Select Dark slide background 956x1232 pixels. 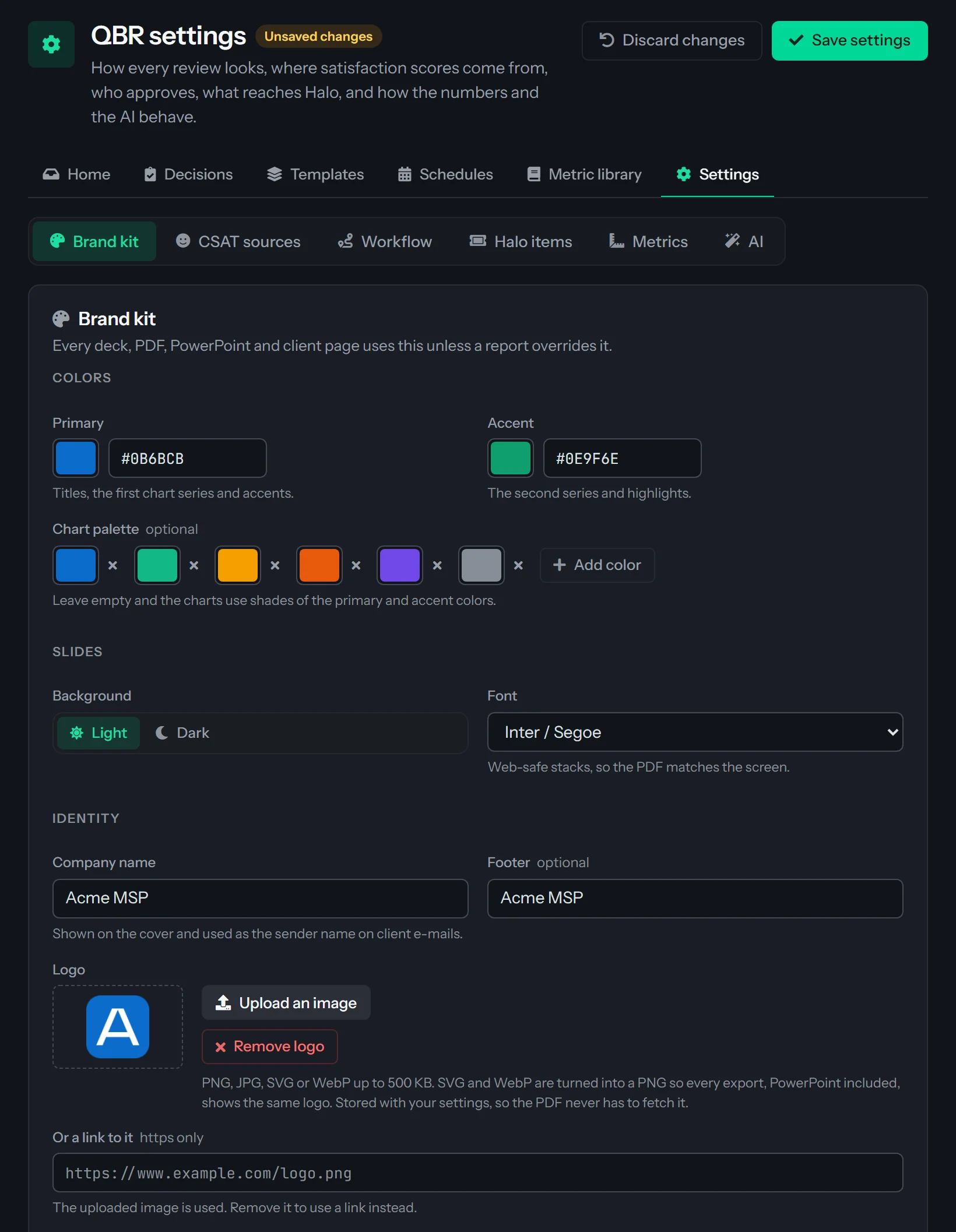tap(182, 733)
